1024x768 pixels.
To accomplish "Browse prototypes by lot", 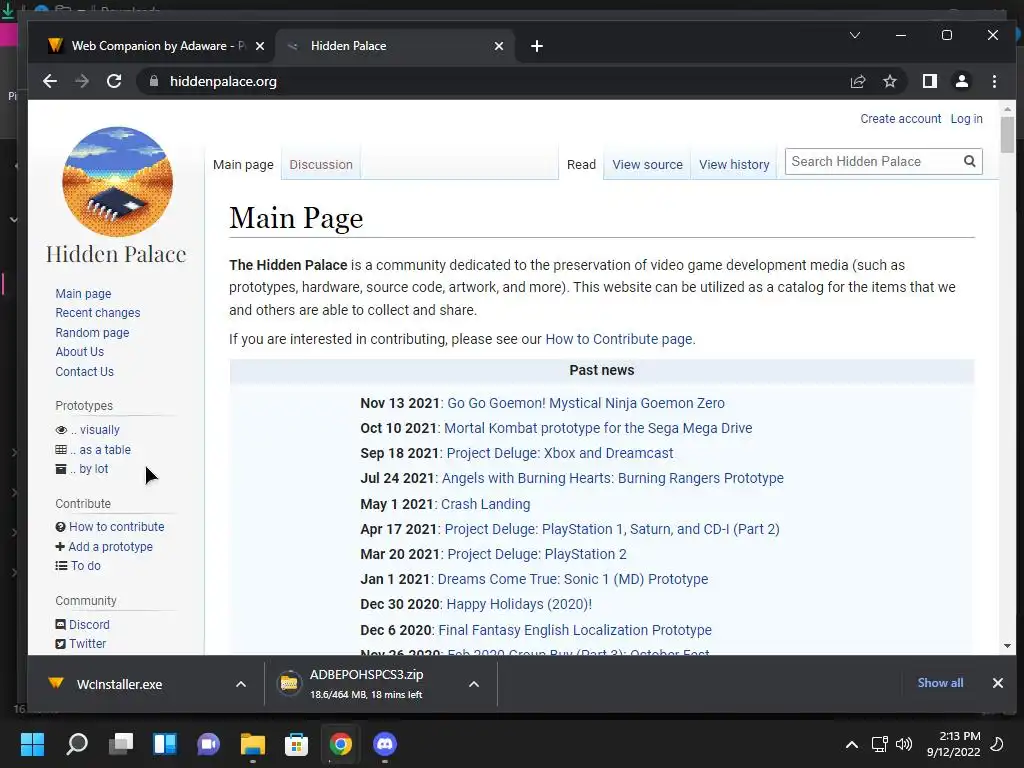I will tap(89, 469).
